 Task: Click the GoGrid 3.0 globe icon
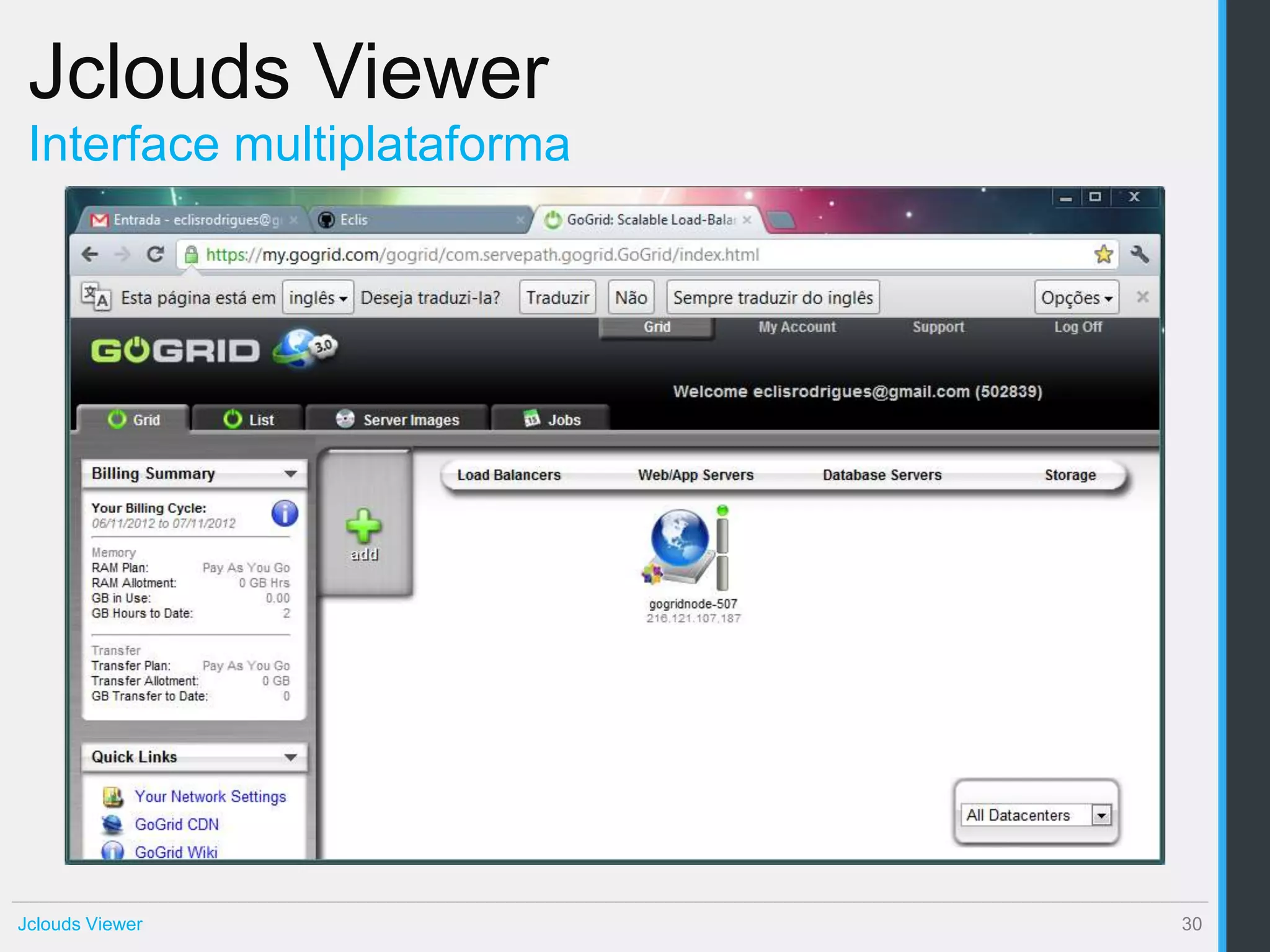pyautogui.click(x=304, y=348)
